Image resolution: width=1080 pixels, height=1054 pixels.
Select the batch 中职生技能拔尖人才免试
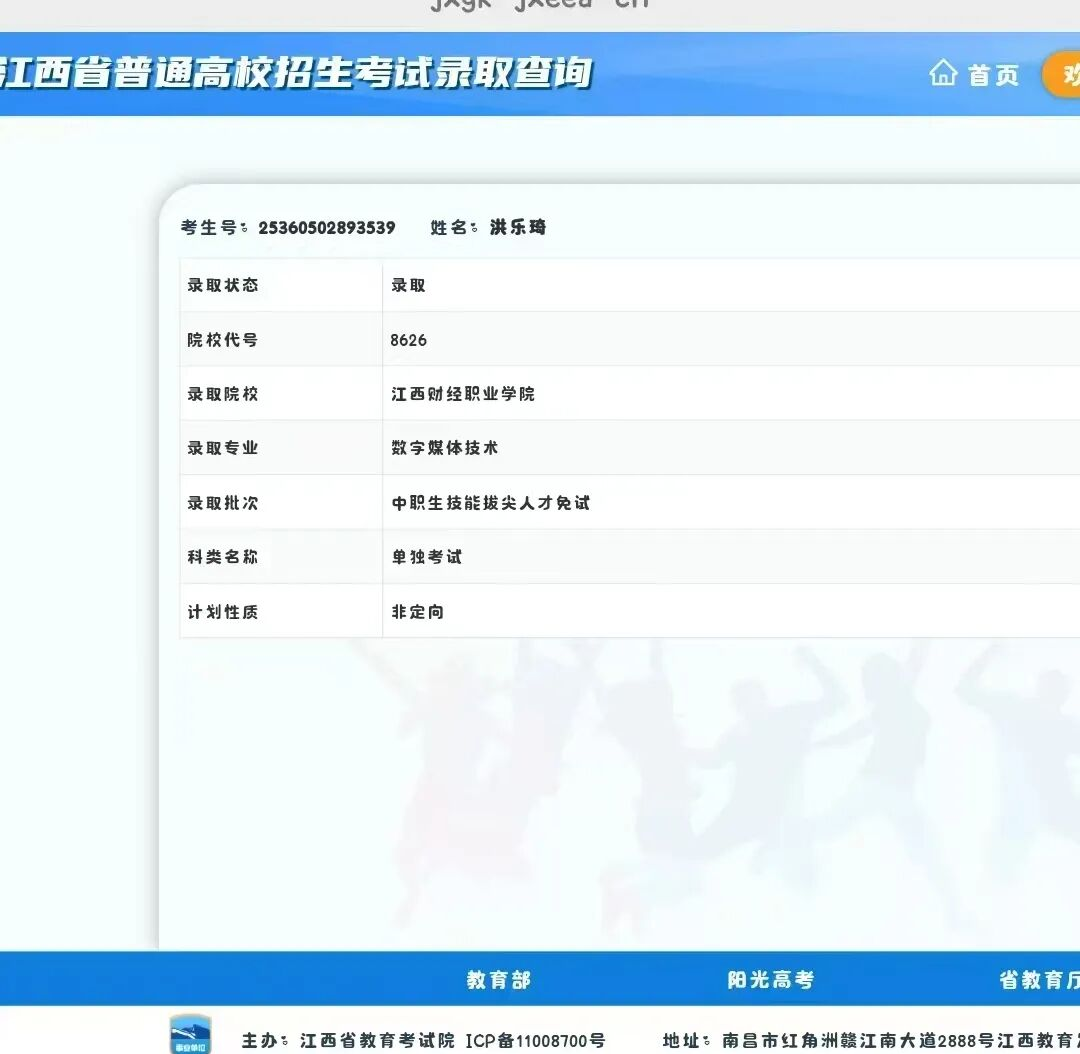click(x=490, y=503)
